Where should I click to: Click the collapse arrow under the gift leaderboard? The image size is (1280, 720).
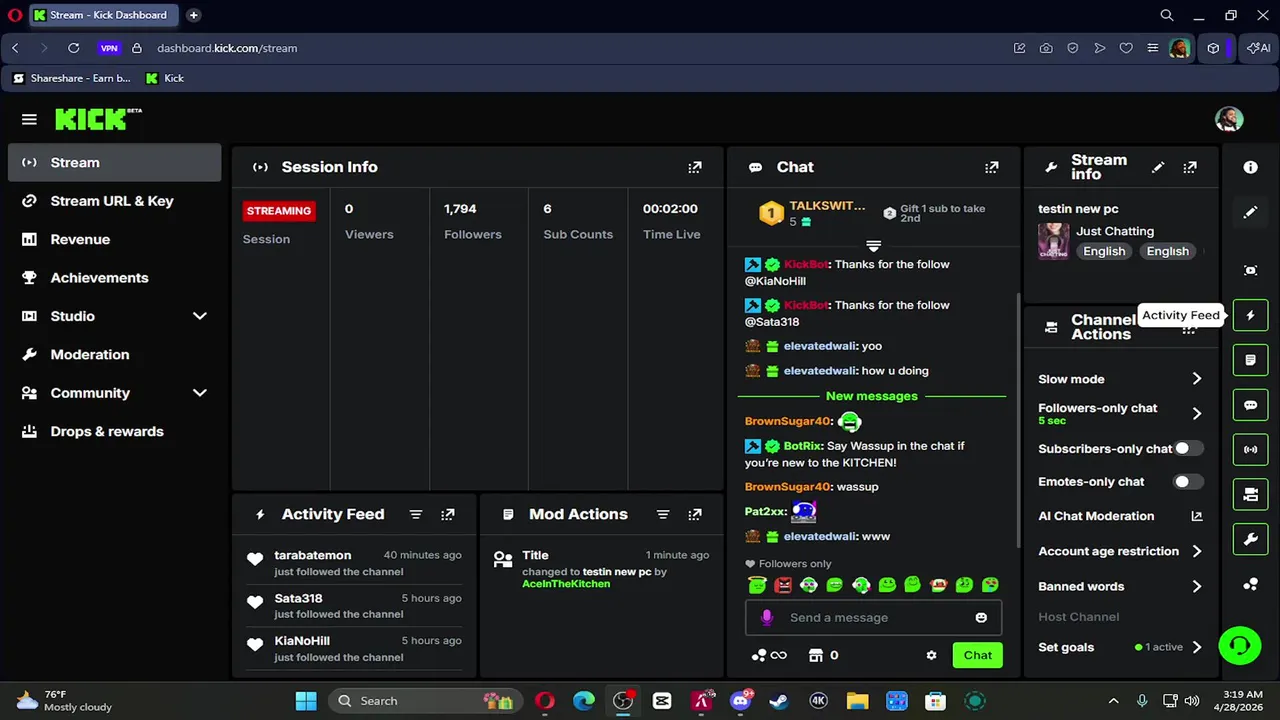pyautogui.click(x=873, y=245)
